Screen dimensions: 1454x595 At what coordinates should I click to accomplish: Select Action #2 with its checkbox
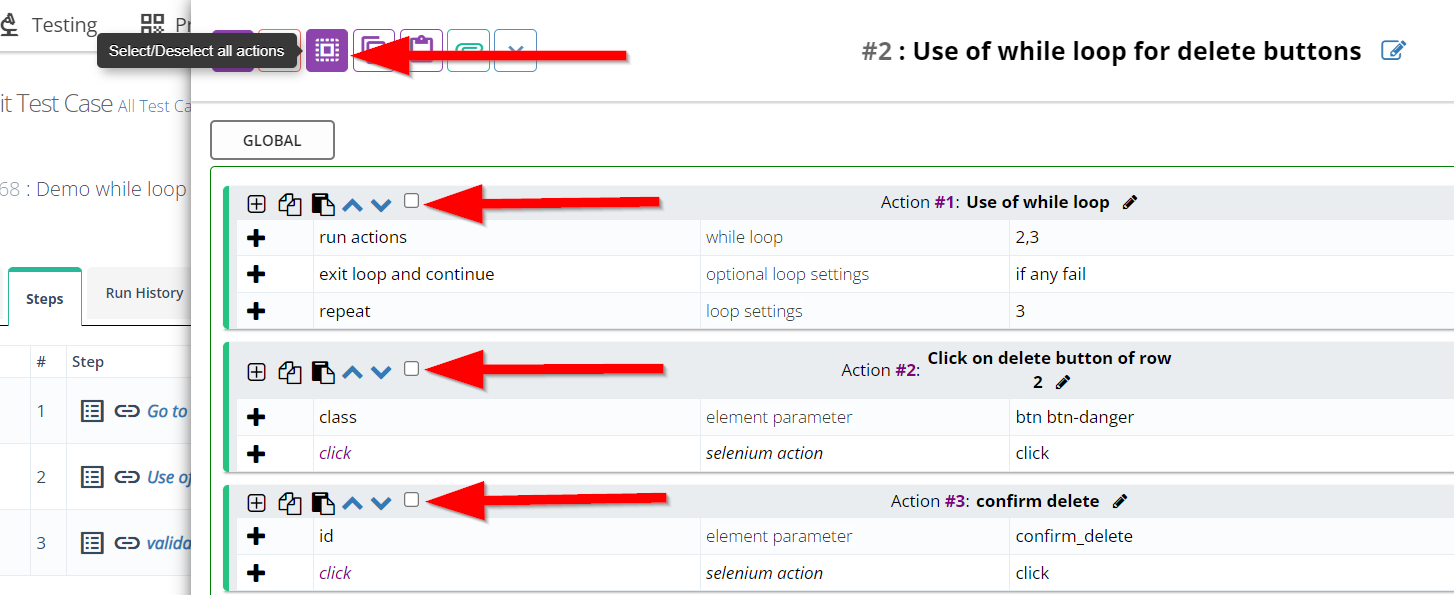pyautogui.click(x=411, y=369)
